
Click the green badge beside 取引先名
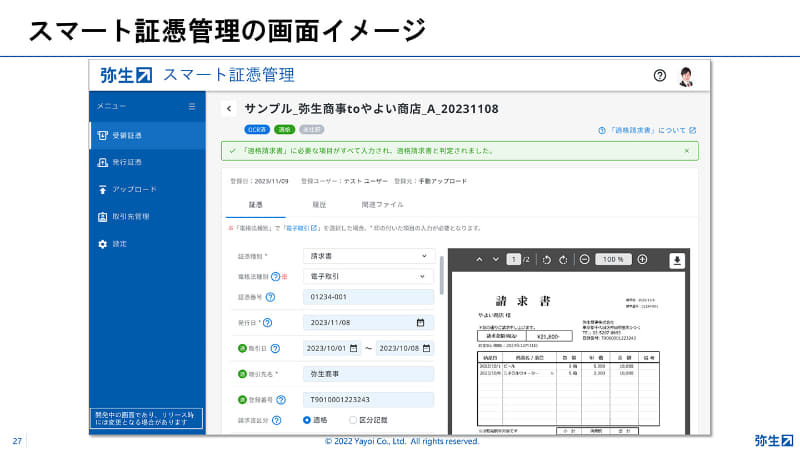(242, 374)
